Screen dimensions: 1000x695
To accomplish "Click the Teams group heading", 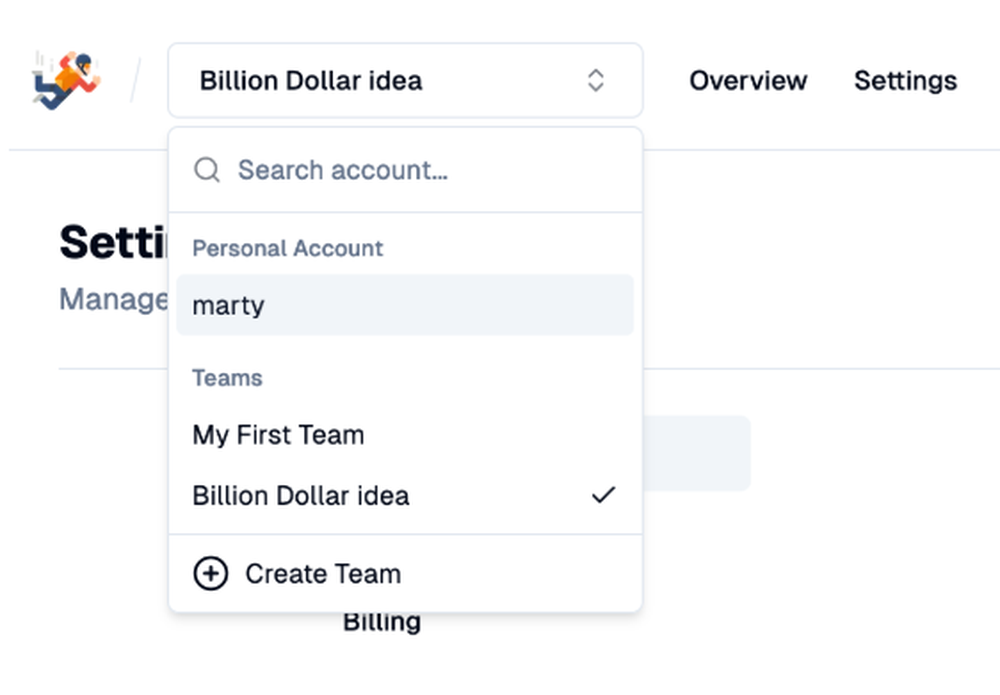I will [227, 378].
